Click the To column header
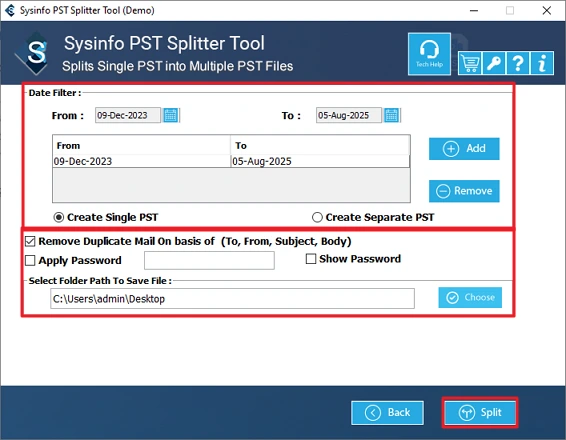This screenshot has height=440, width=566. [320, 145]
